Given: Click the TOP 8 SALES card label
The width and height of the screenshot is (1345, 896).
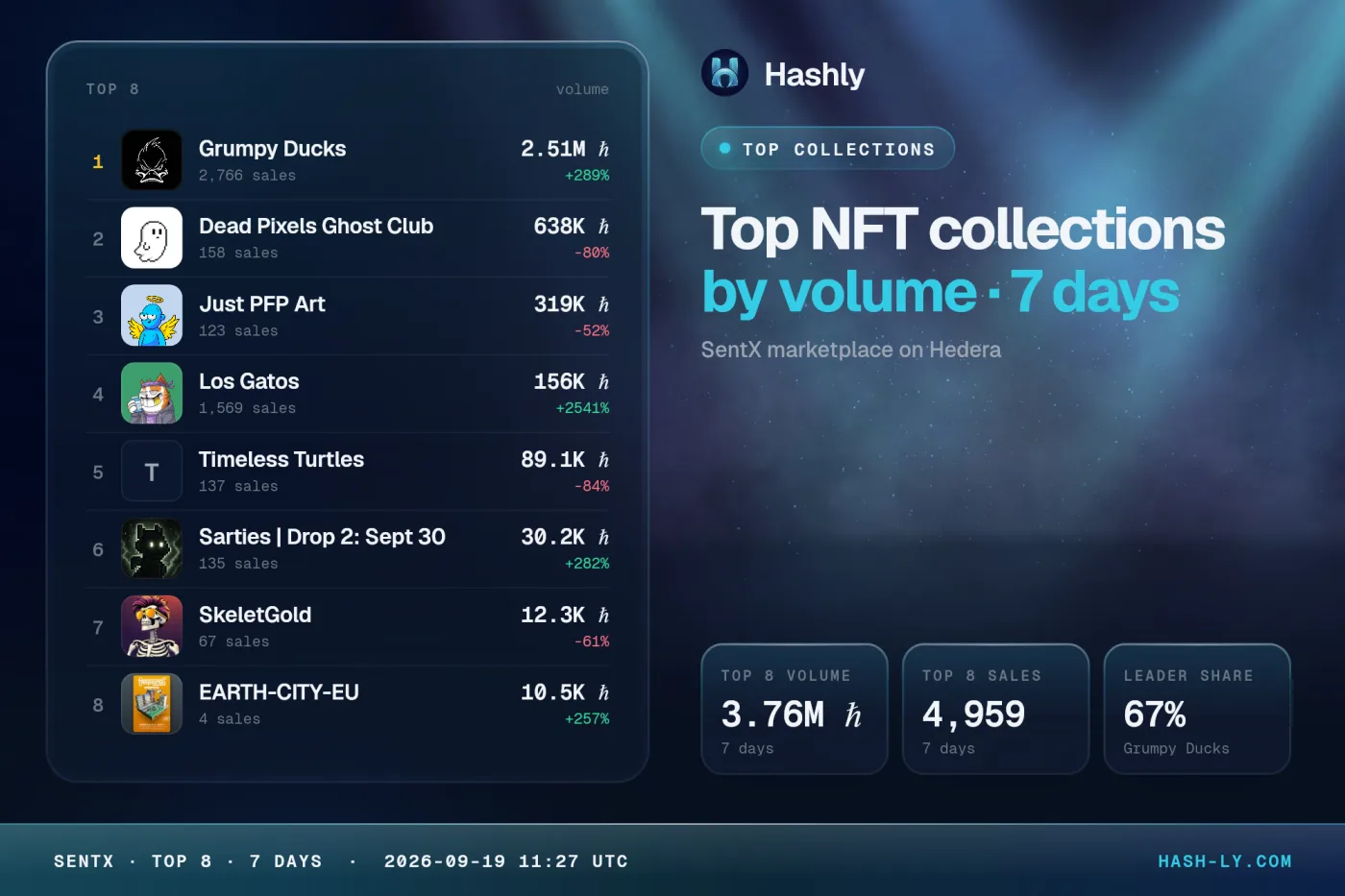Looking at the screenshot, I should coord(982,676).
